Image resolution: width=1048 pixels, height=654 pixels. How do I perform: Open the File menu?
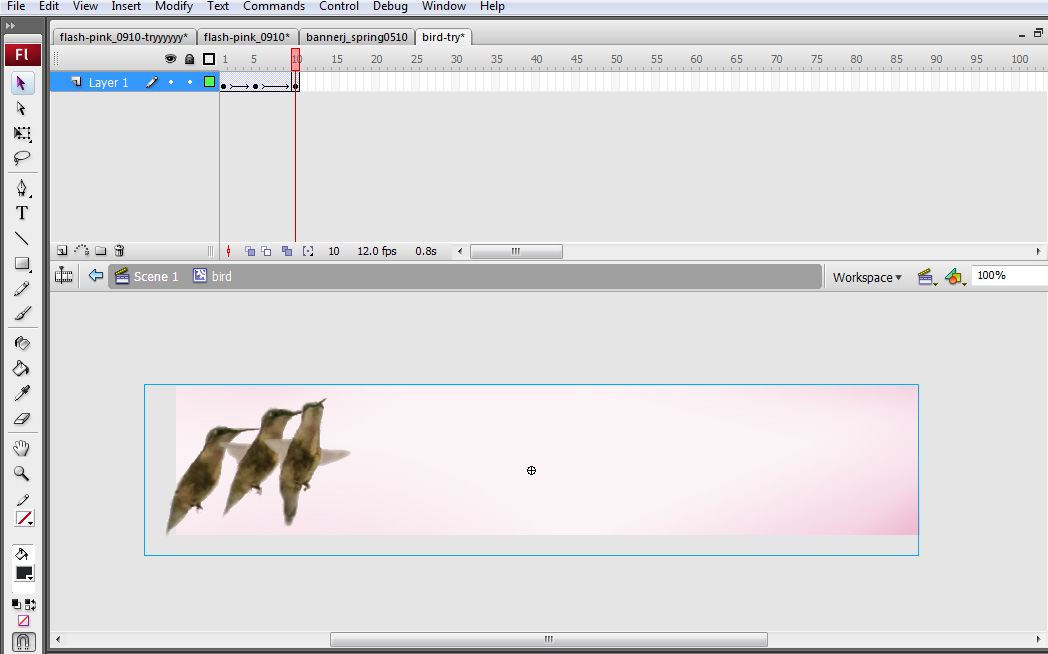16,6
